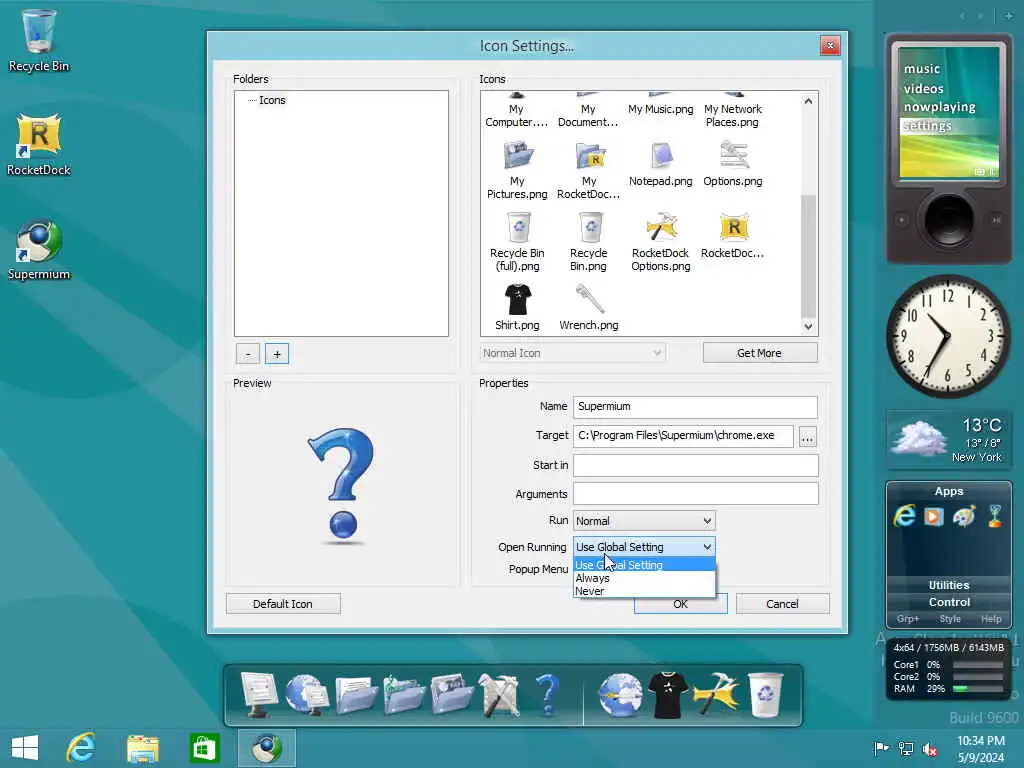Select My RocketDock folder icon in list

(589, 170)
